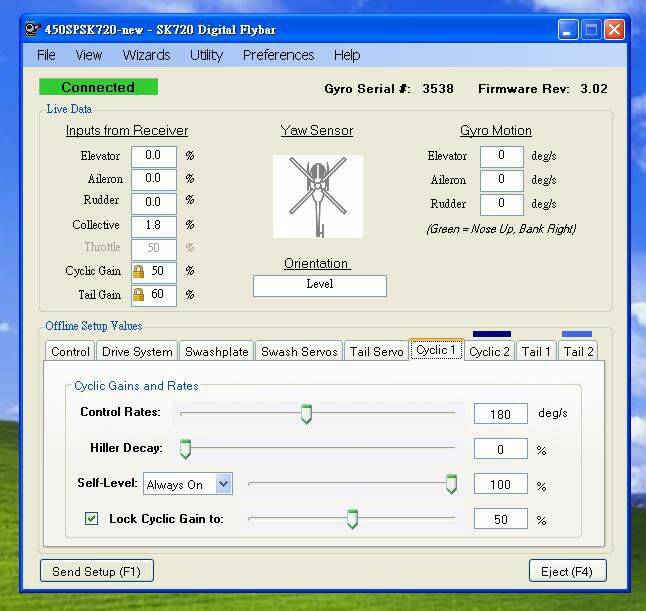Click the Gyro Motion Elevator field
Viewport: 646px width, 611px height.
(x=502, y=156)
